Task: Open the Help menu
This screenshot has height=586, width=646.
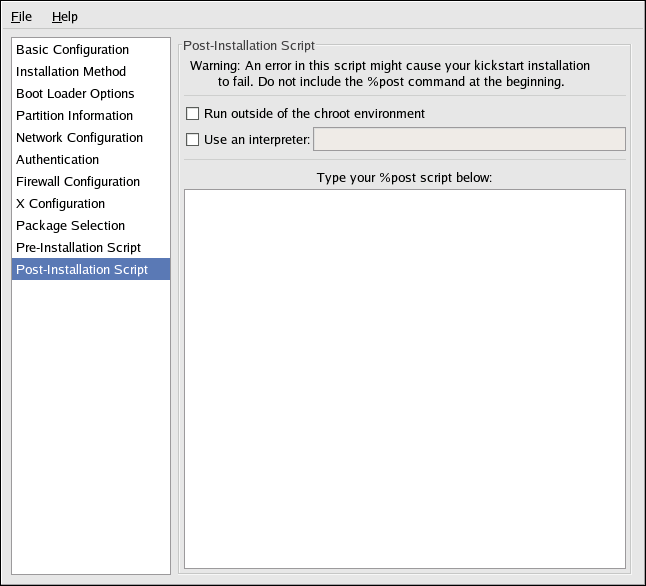Action: click(x=64, y=16)
